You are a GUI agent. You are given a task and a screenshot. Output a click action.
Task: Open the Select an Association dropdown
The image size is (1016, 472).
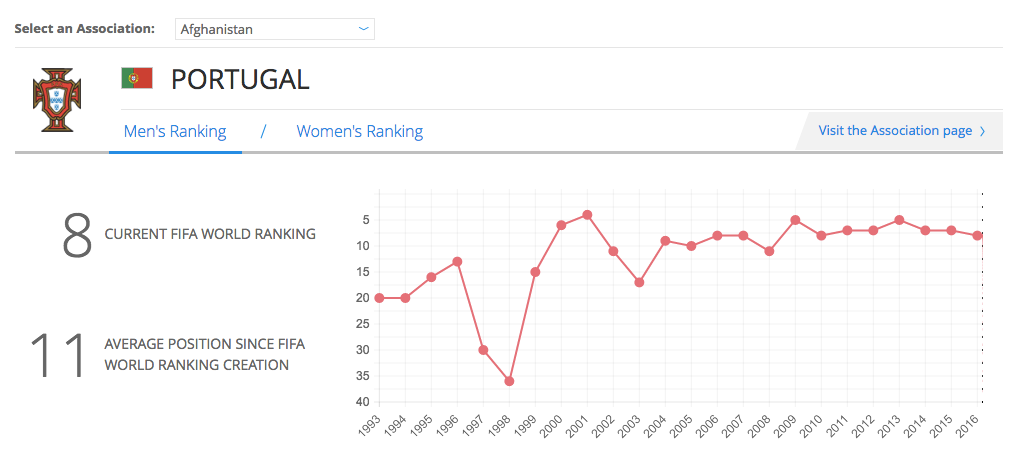(x=274, y=29)
